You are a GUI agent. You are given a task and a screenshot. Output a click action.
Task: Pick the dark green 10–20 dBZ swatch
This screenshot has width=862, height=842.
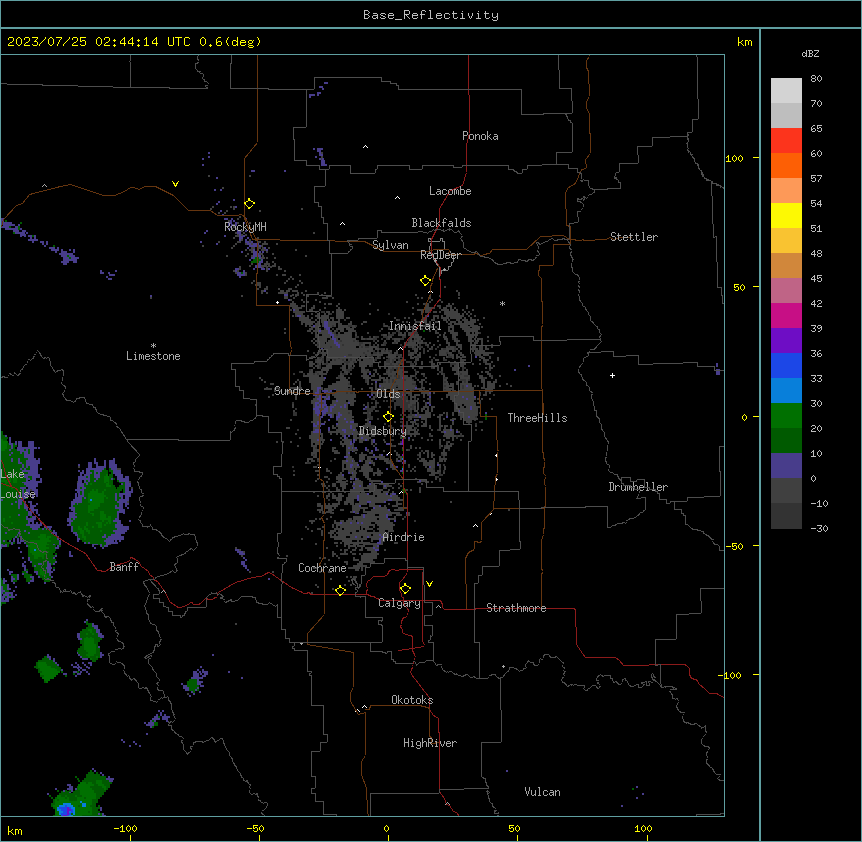(786, 440)
